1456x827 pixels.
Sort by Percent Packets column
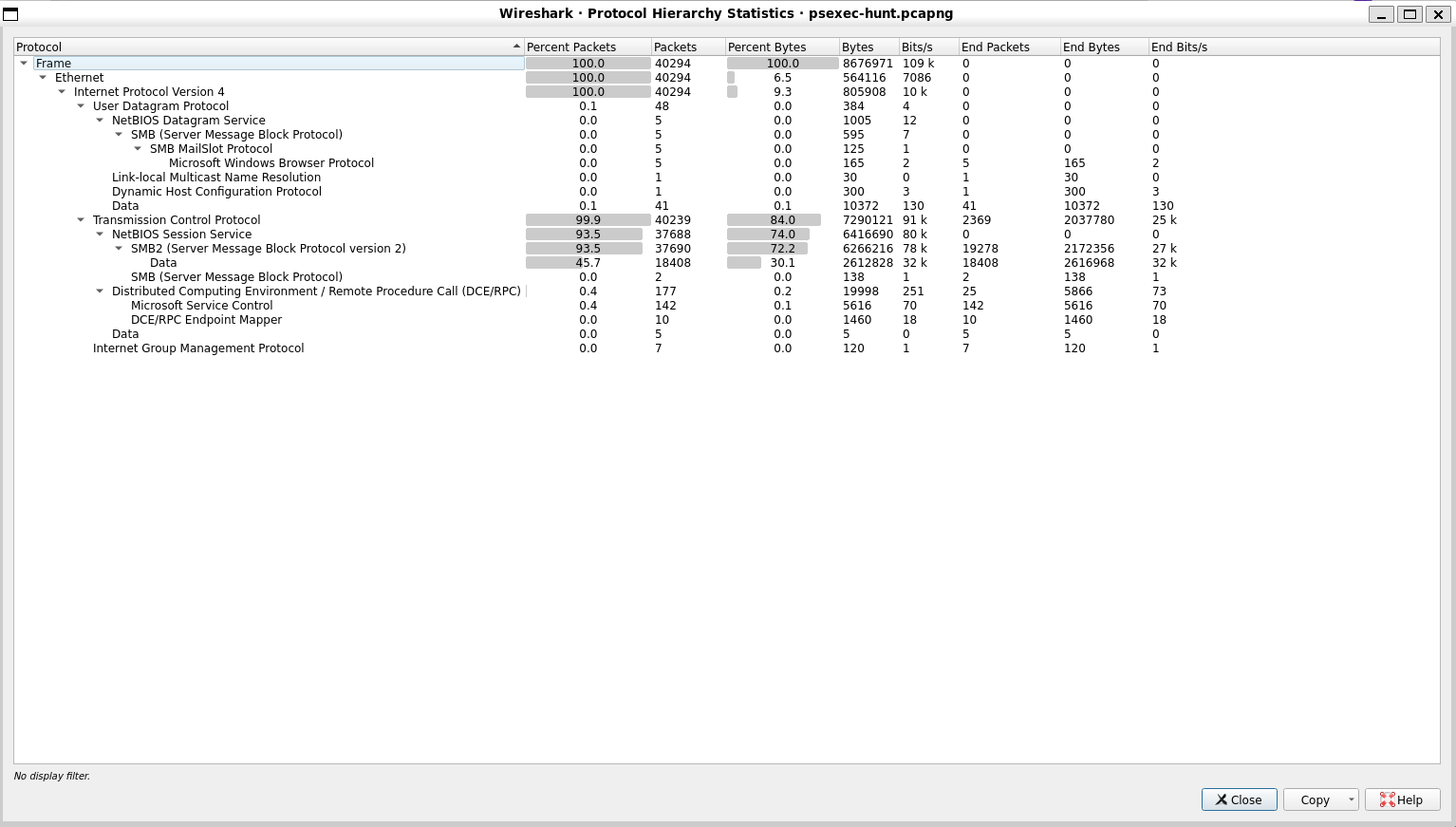[x=588, y=47]
